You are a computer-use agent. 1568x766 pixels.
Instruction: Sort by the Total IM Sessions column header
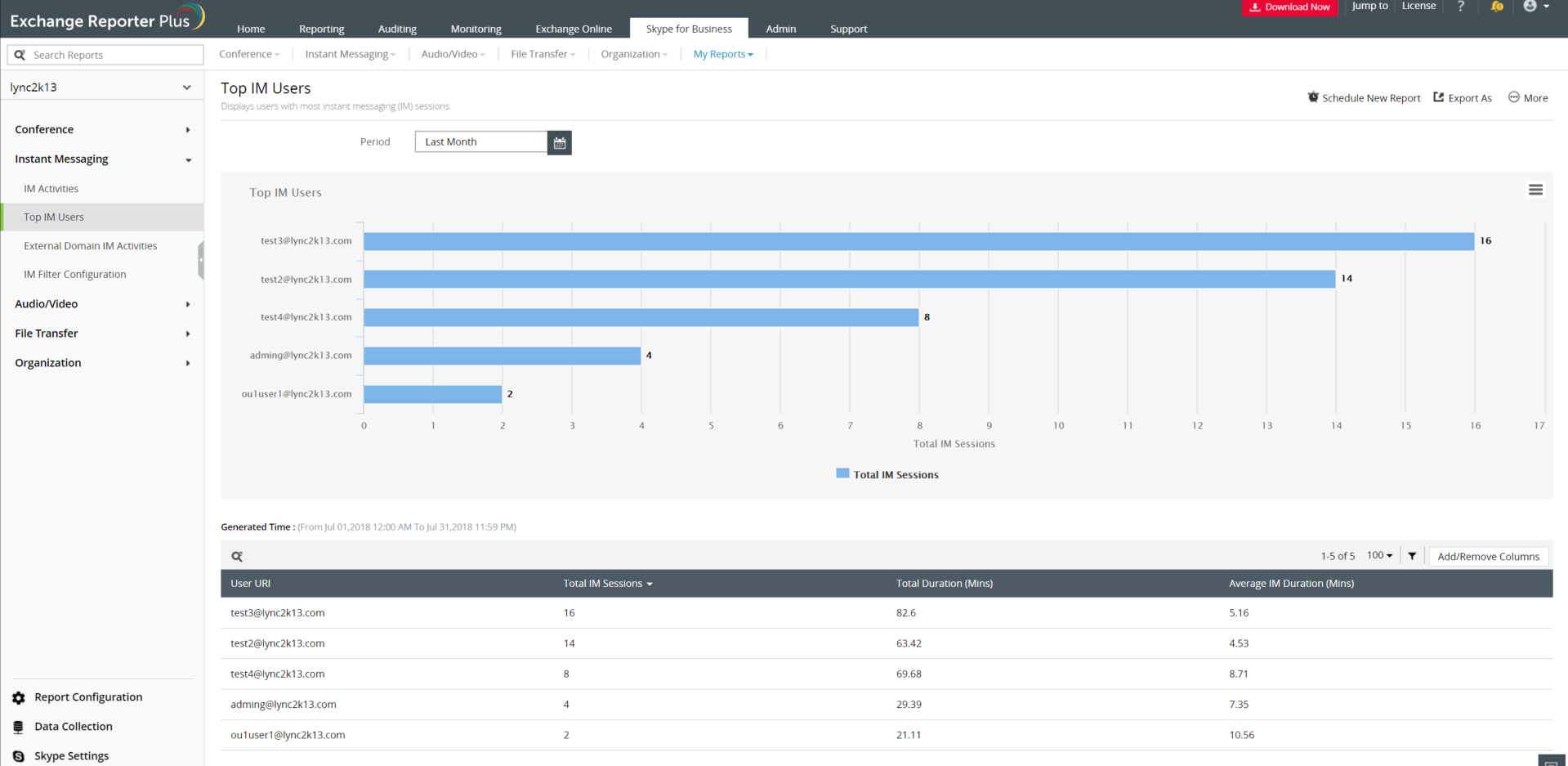608,584
